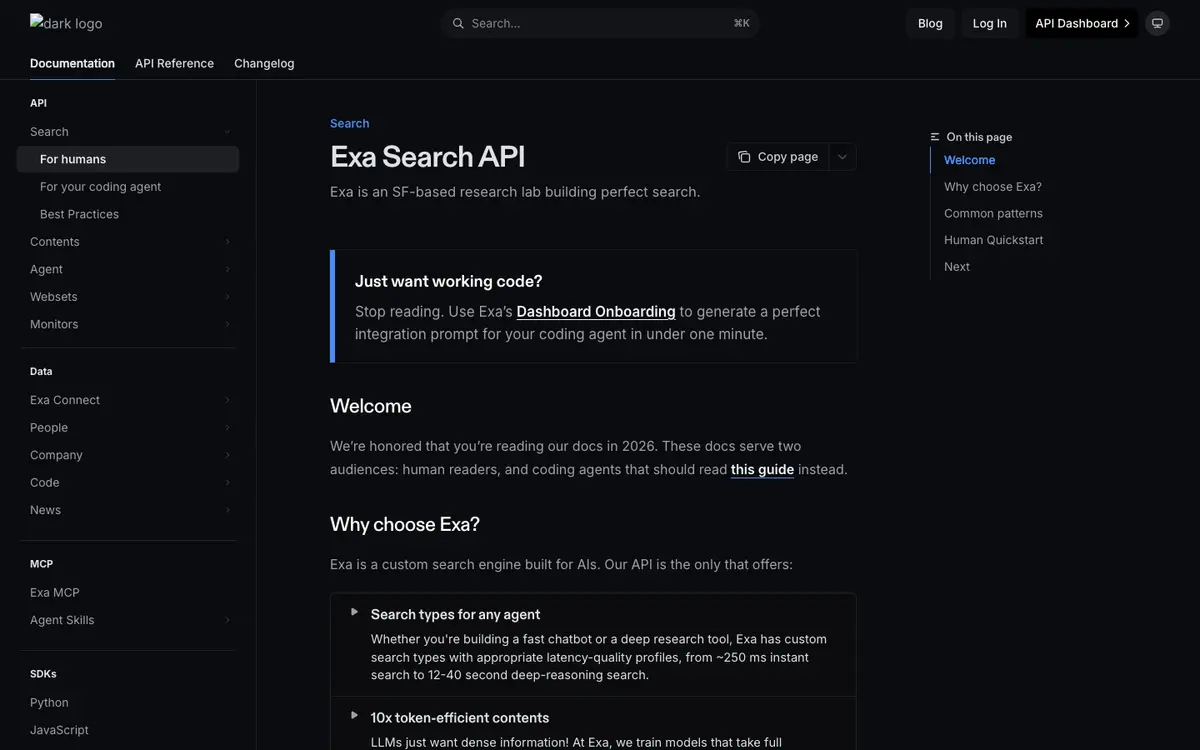1200x750 pixels.
Task: Expand the Contents sidebar section
Action: [x=227, y=242]
